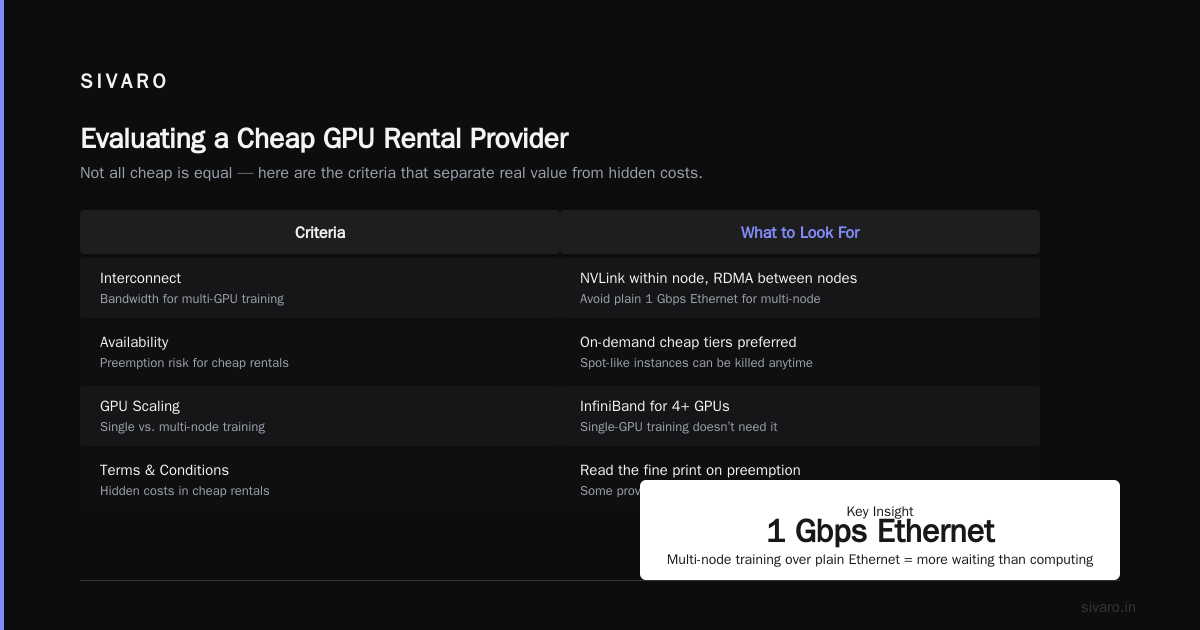The height and width of the screenshot is (630, 1200).
Task: Click 'NVLink within node, RDMA between nodes'
Action: [718, 278]
